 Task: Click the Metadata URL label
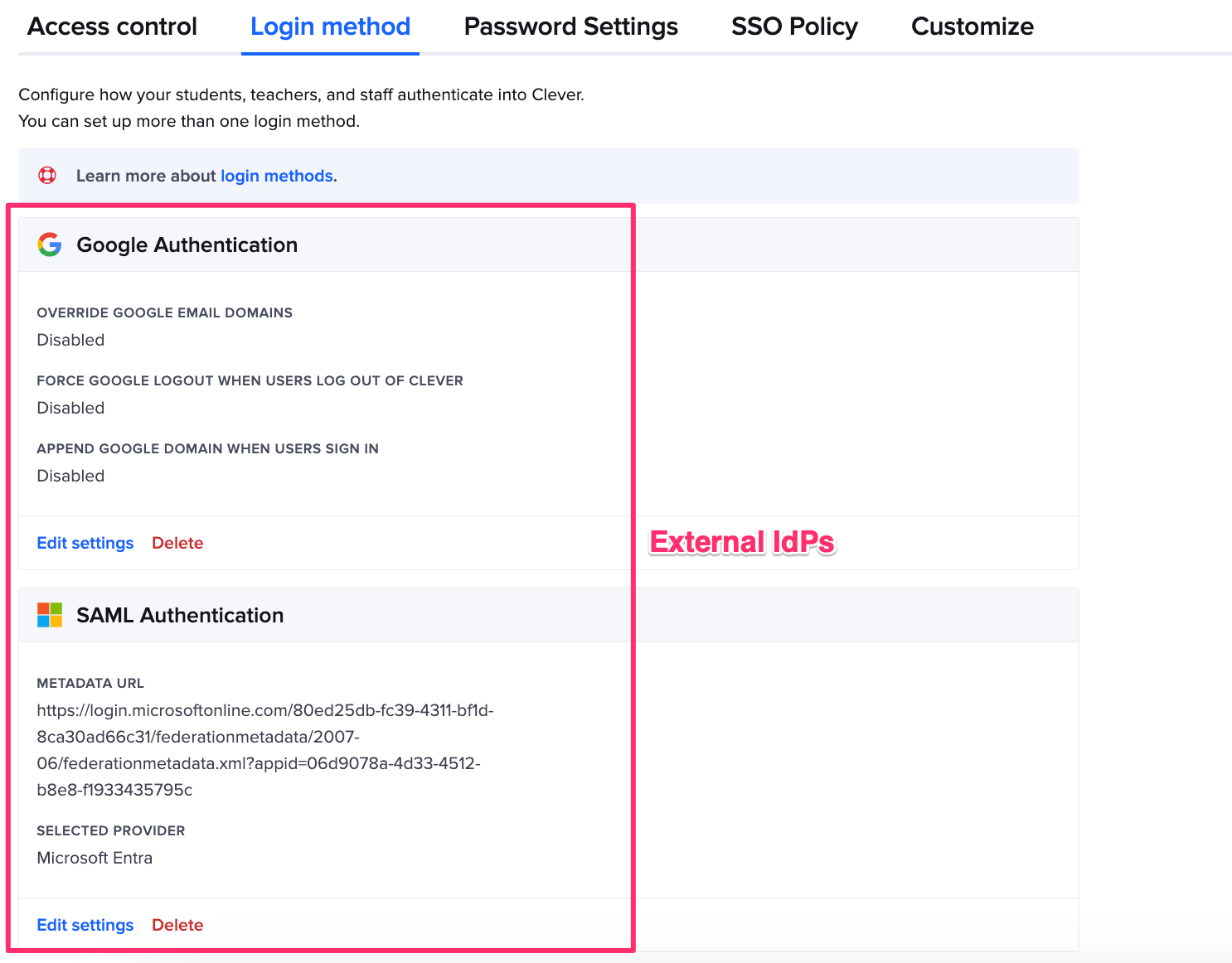(x=90, y=683)
